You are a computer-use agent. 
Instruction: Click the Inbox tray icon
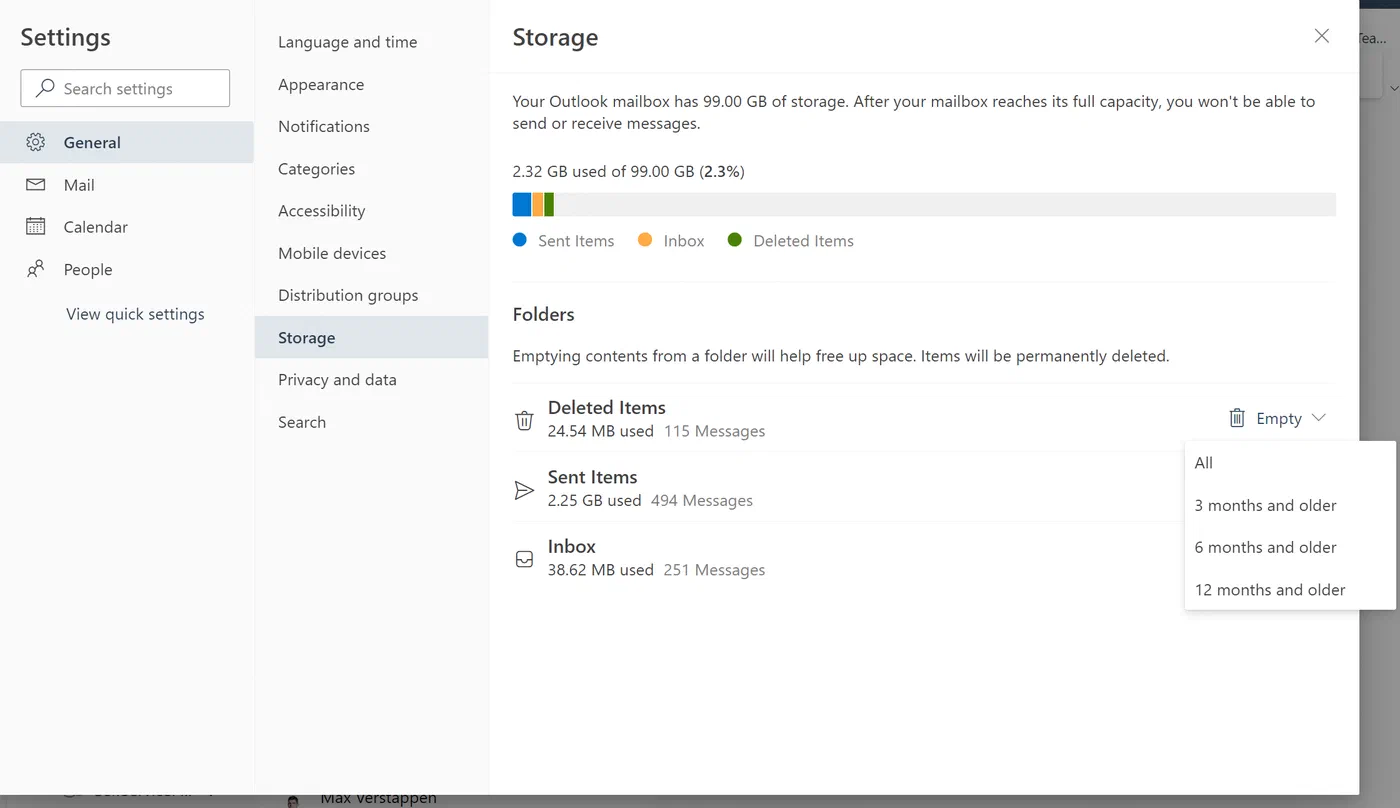[524, 559]
